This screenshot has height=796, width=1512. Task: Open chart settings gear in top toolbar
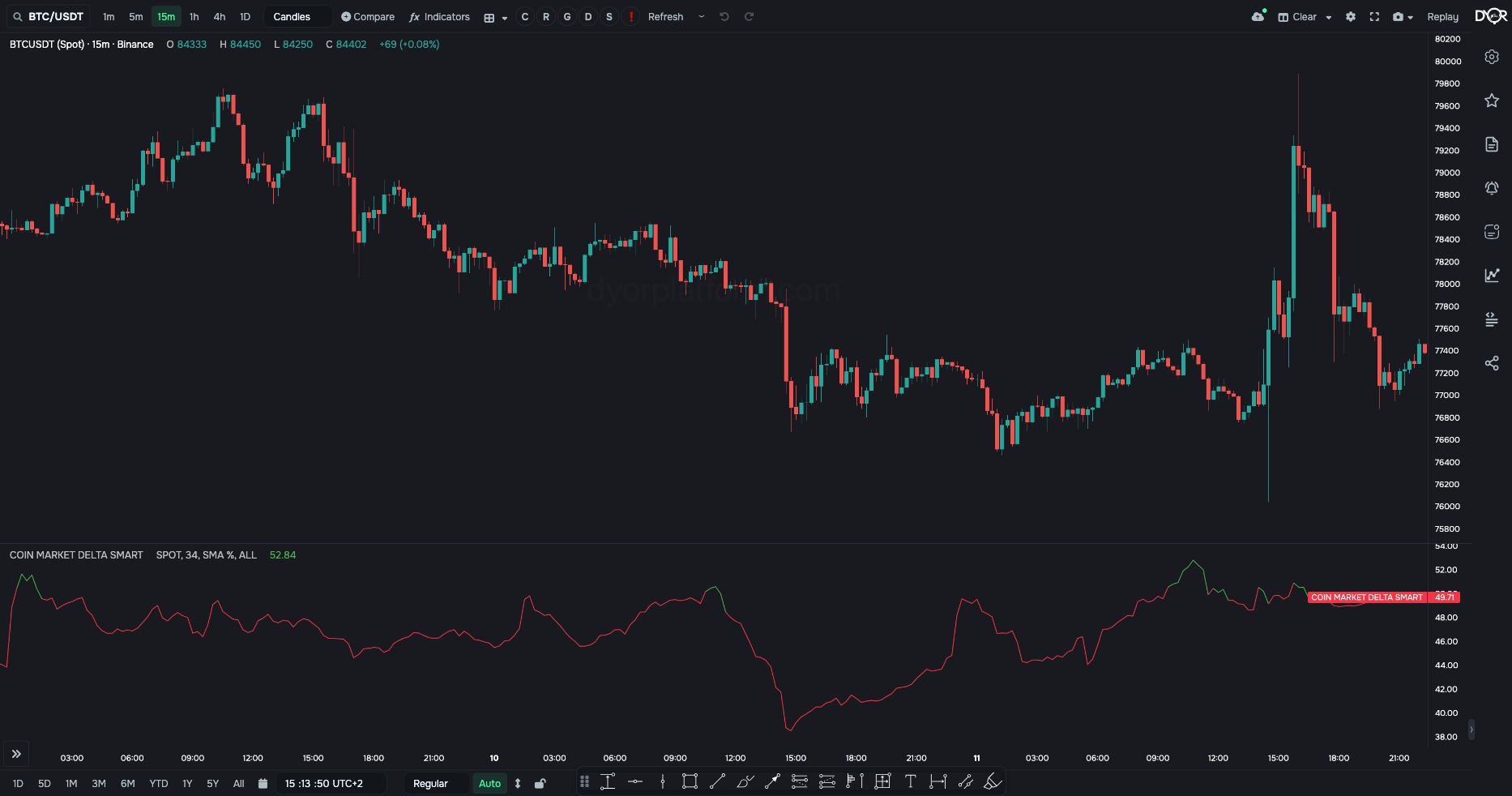point(1351,16)
